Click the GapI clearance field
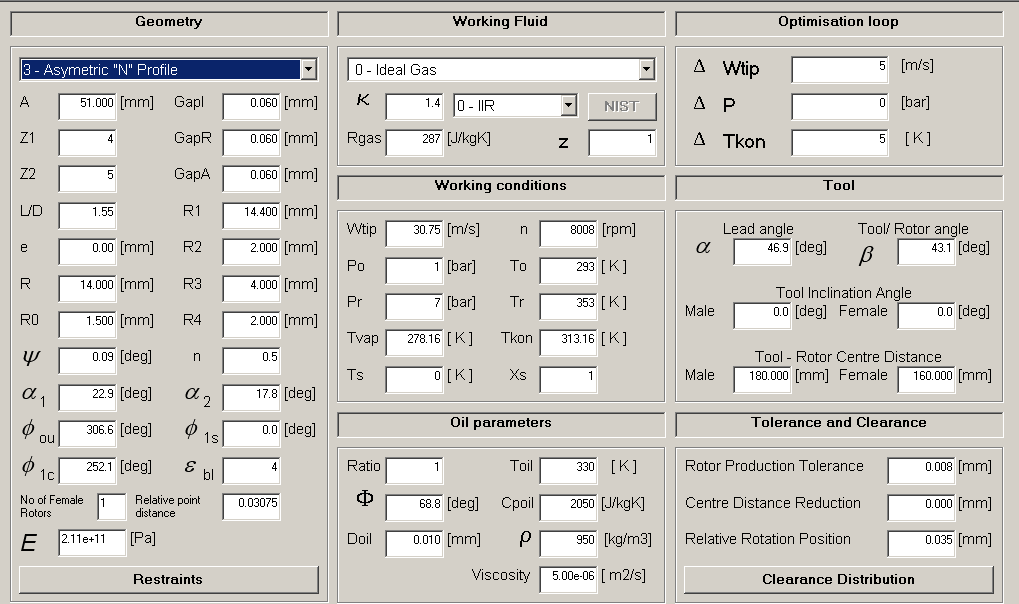 pos(252,106)
